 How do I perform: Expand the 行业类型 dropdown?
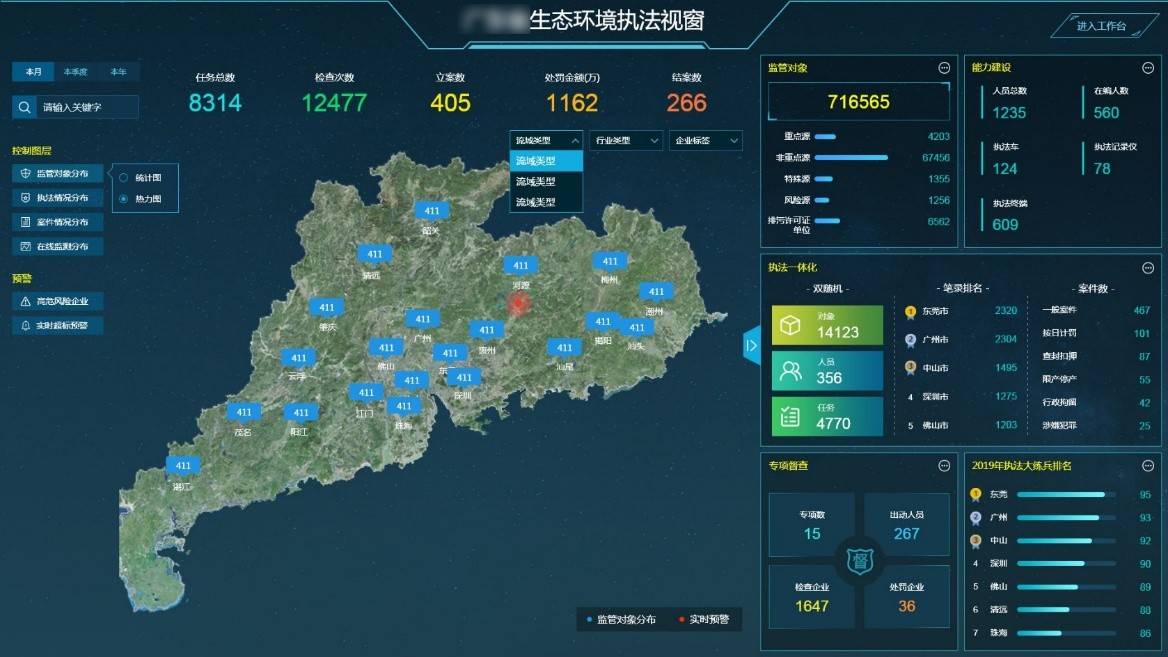click(x=626, y=140)
